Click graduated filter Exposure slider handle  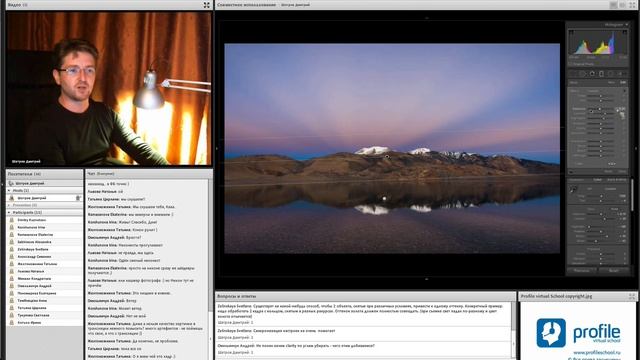(600, 109)
